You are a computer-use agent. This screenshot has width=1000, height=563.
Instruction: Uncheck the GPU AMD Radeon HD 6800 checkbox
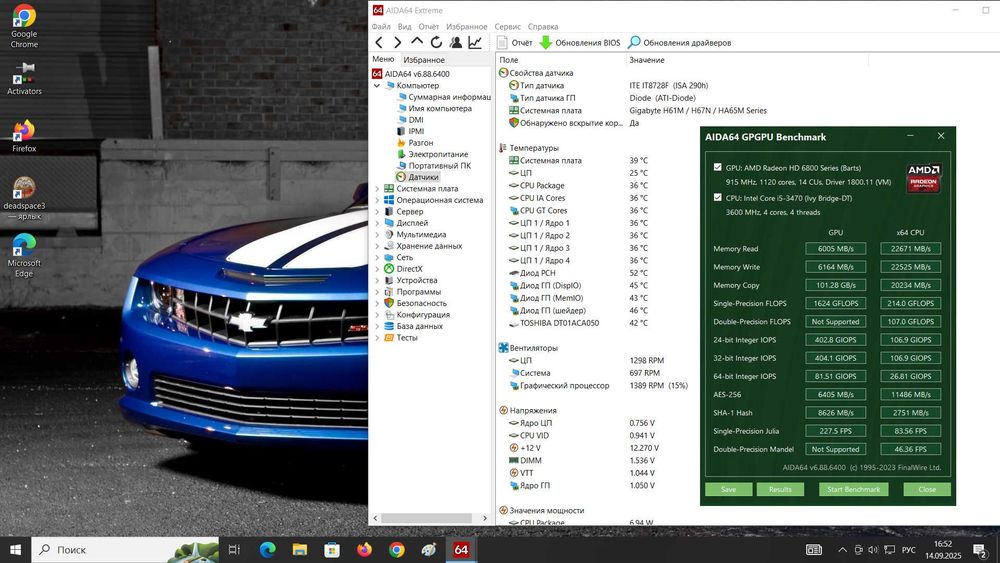click(x=717, y=168)
